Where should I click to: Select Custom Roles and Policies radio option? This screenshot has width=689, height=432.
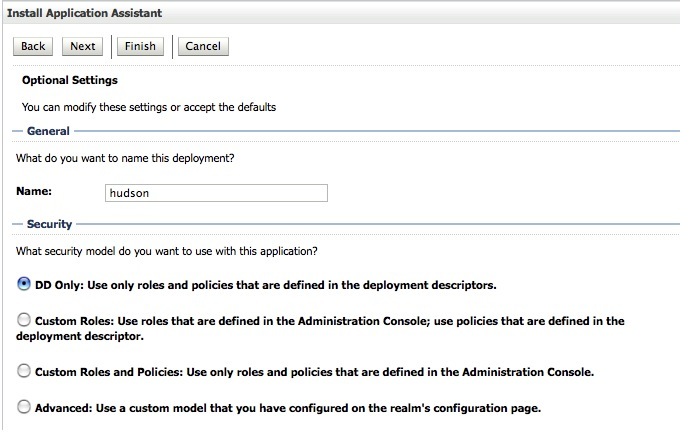point(24,371)
